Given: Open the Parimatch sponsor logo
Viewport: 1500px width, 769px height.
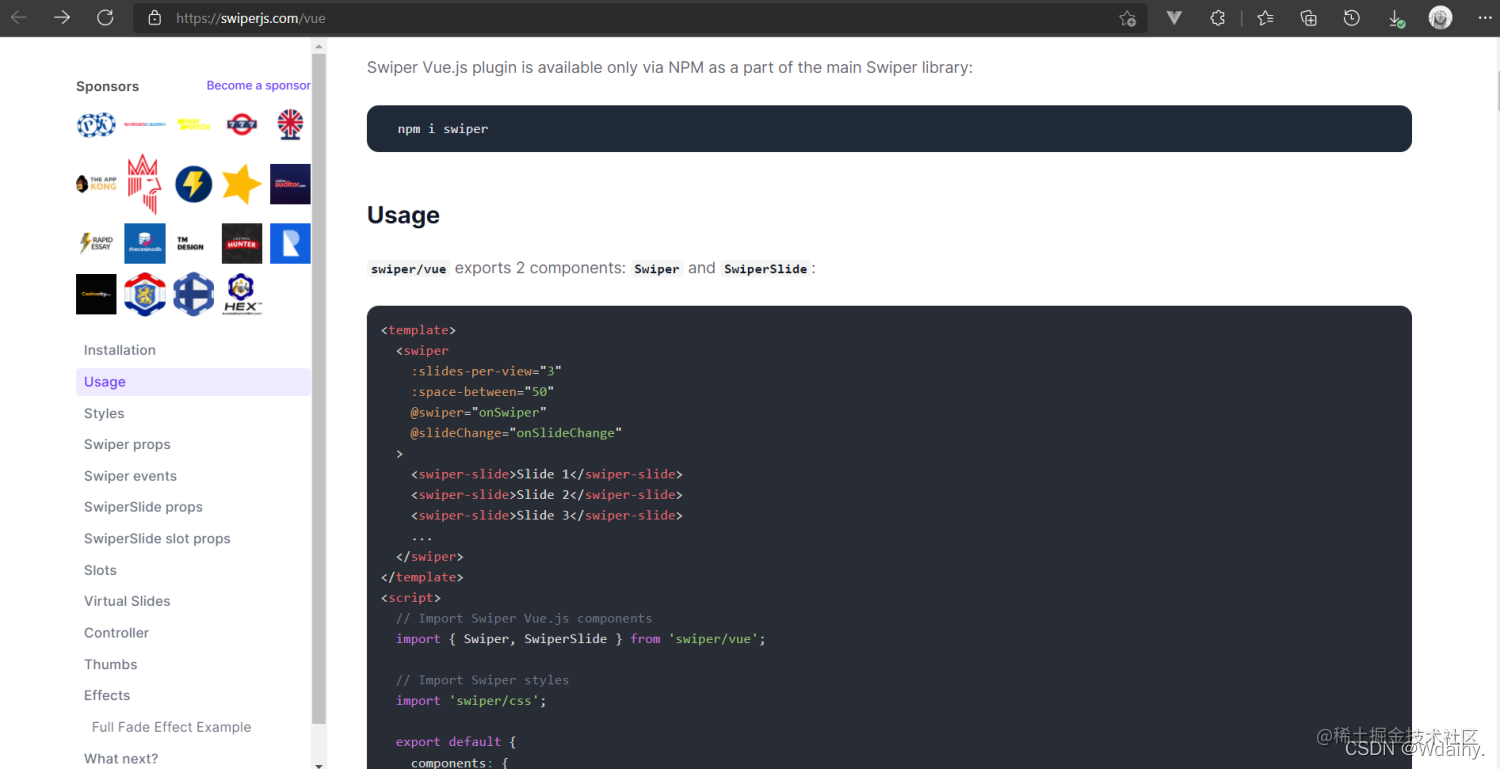Looking at the screenshot, I should pyautogui.click(x=193, y=124).
